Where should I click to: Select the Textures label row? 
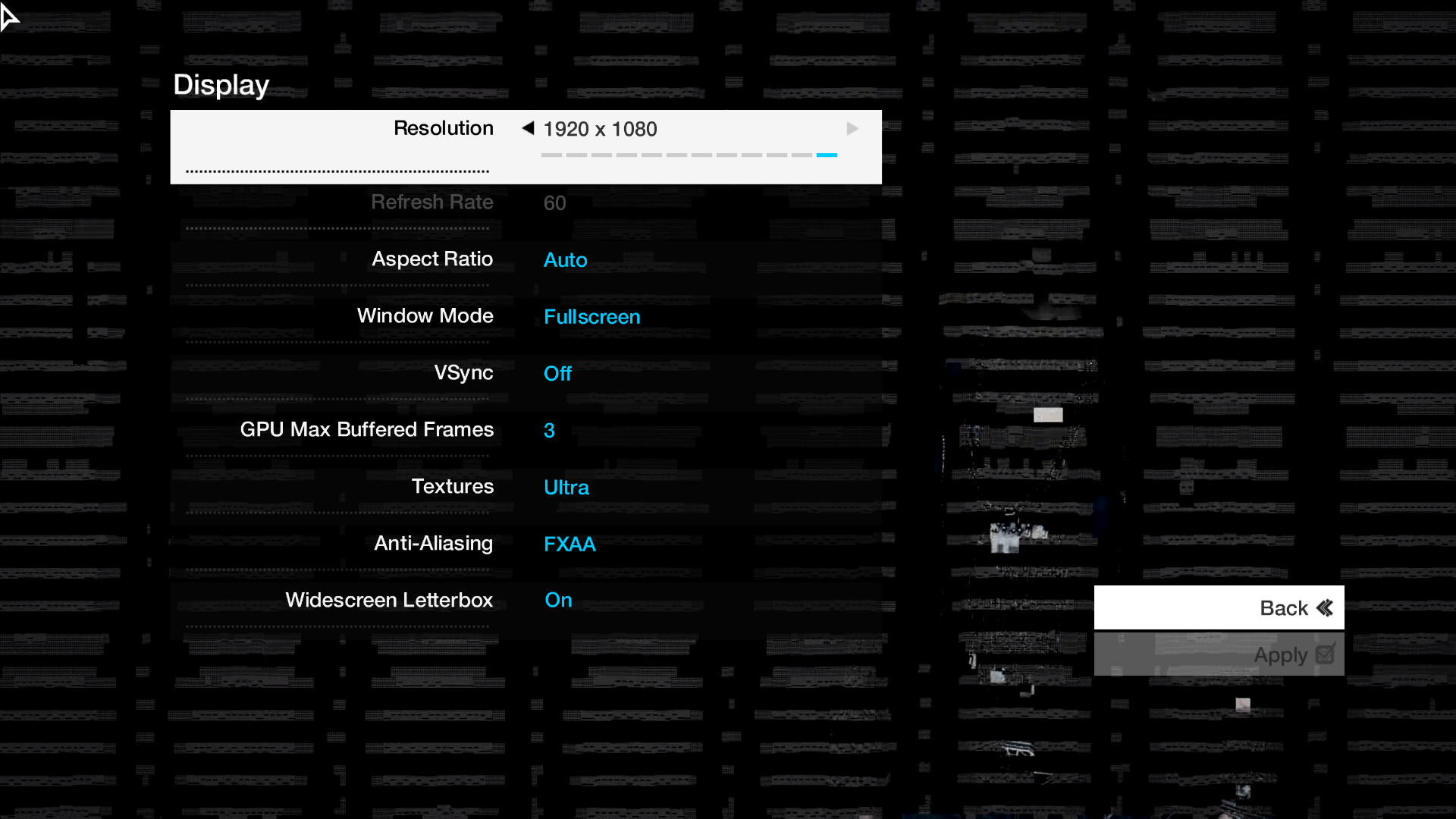point(452,487)
